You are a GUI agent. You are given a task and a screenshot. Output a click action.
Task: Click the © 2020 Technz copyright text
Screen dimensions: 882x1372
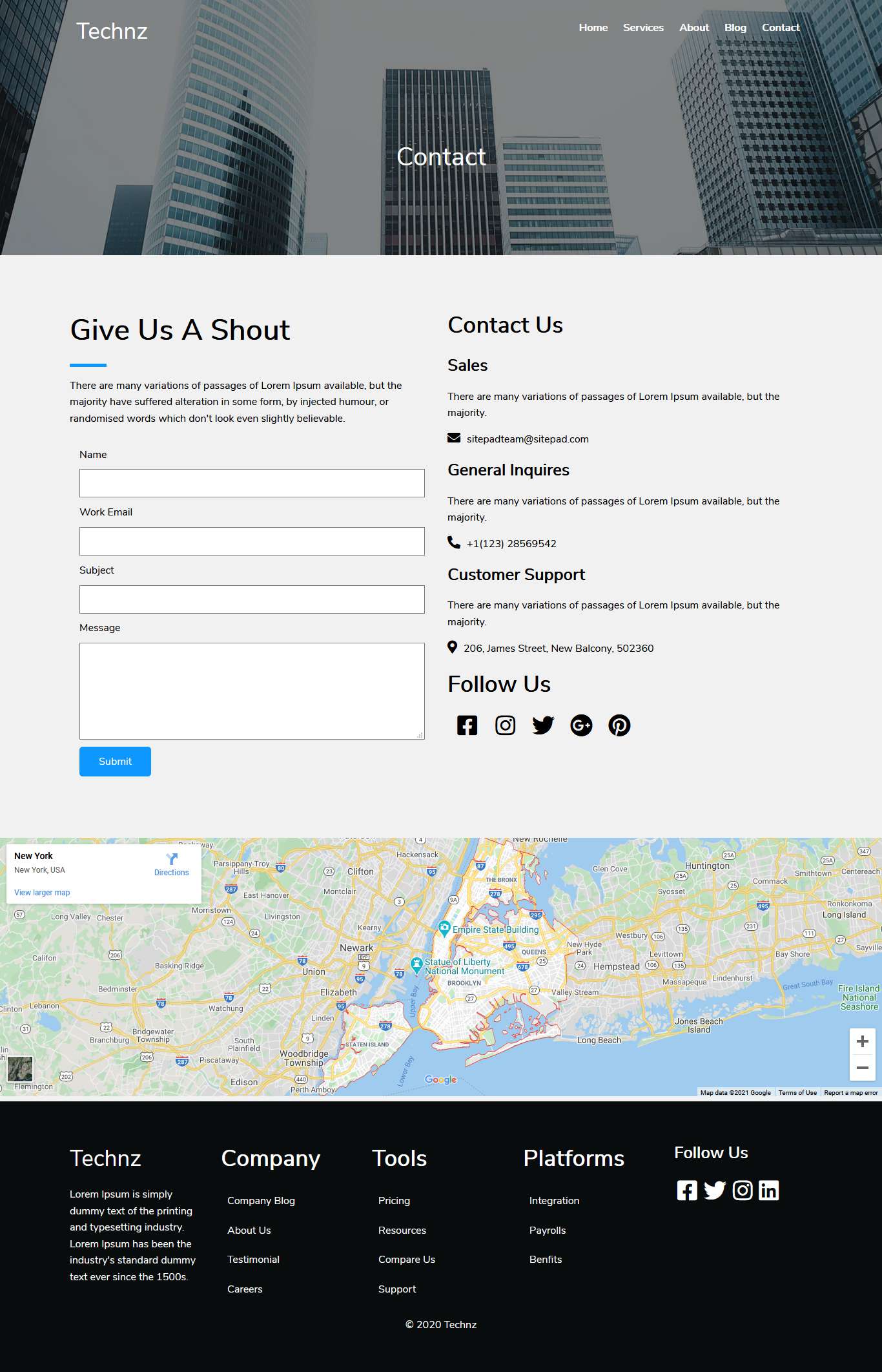pos(441,1325)
